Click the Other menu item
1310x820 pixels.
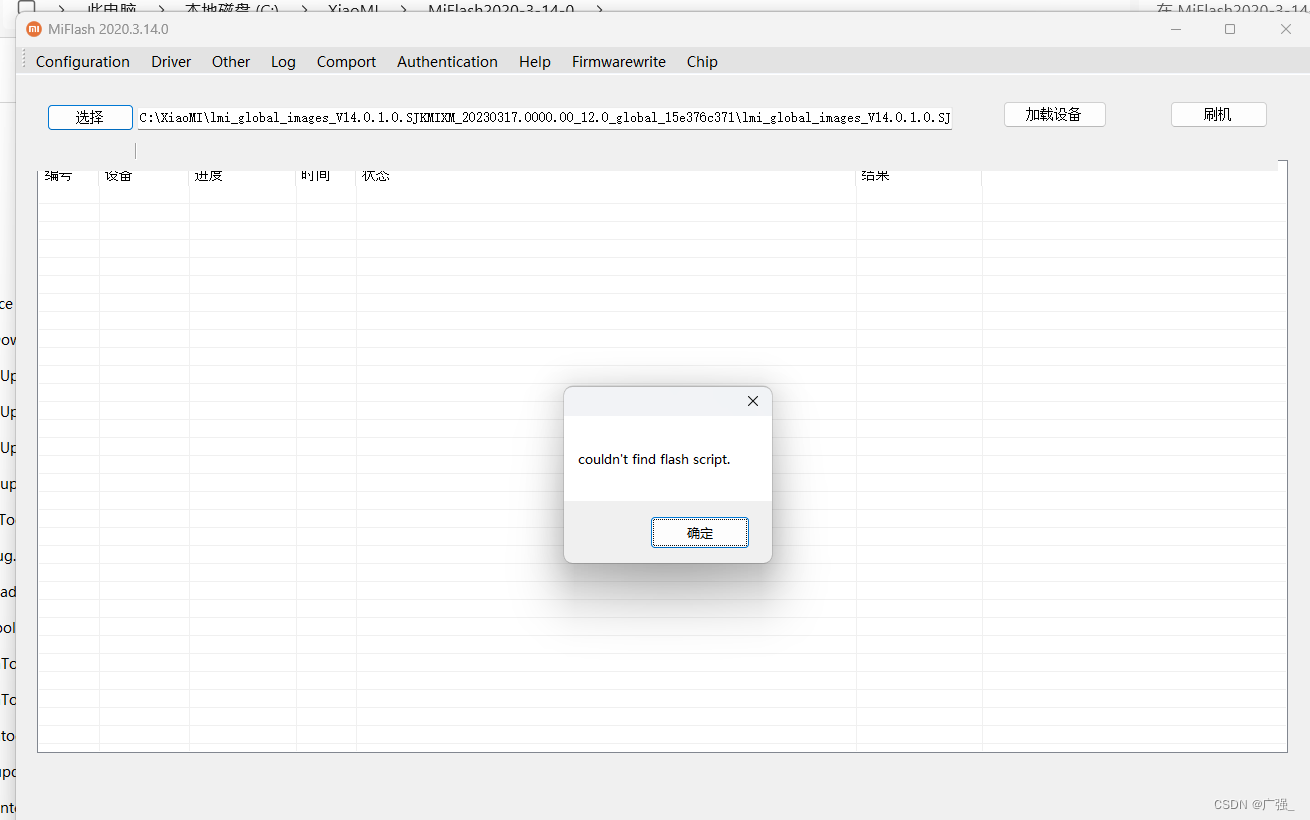pyautogui.click(x=231, y=62)
